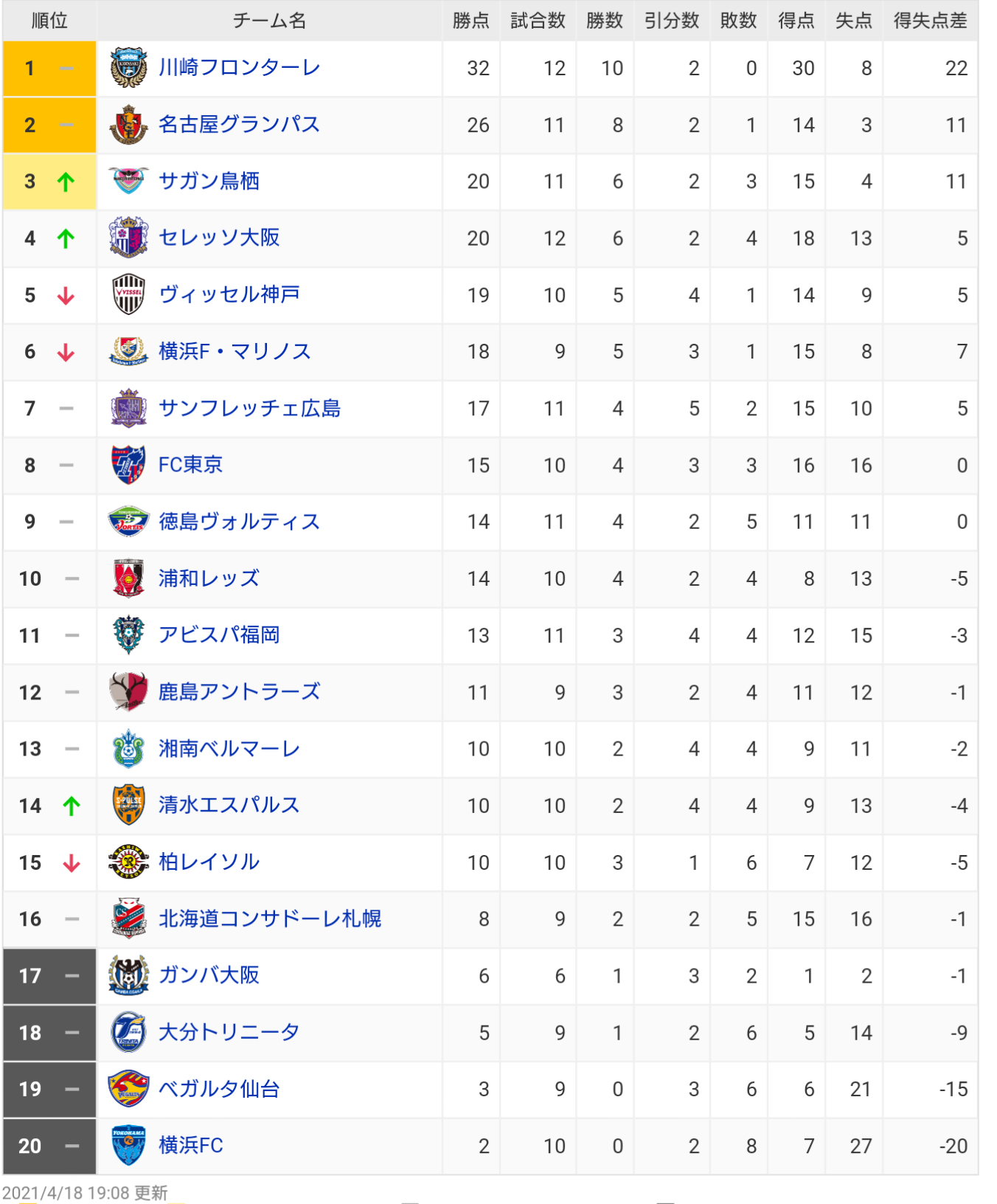997x1204 pixels.
Task: Click the 得失点差 column header
Action: (930, 21)
